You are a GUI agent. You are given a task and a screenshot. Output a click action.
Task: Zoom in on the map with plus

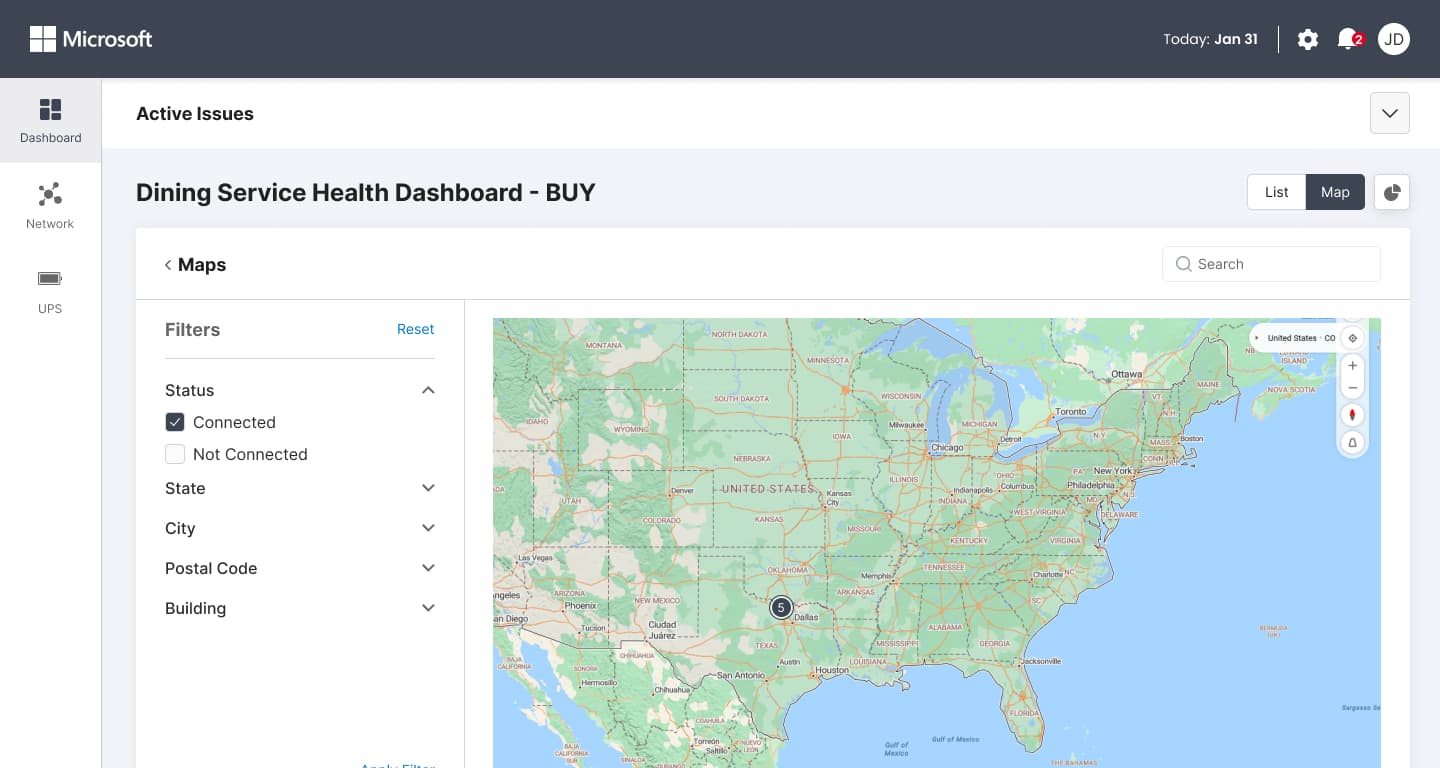(1353, 366)
